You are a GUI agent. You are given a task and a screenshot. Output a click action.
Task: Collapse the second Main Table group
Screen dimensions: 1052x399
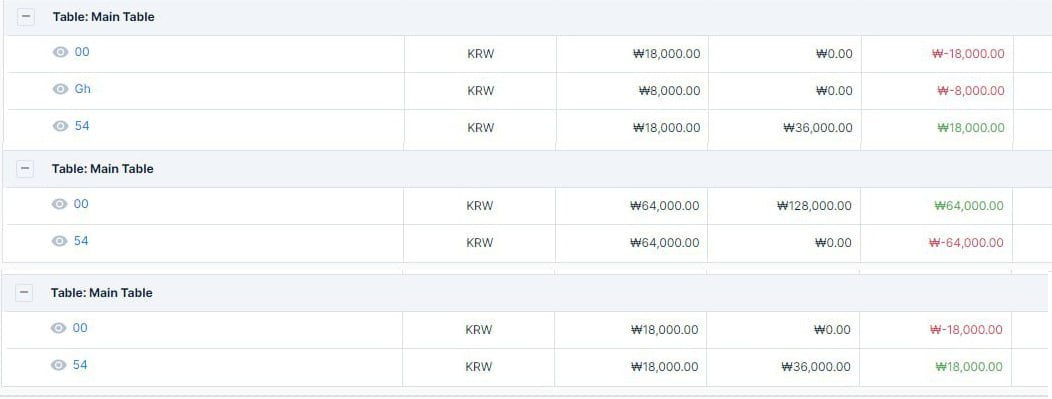click(25, 169)
